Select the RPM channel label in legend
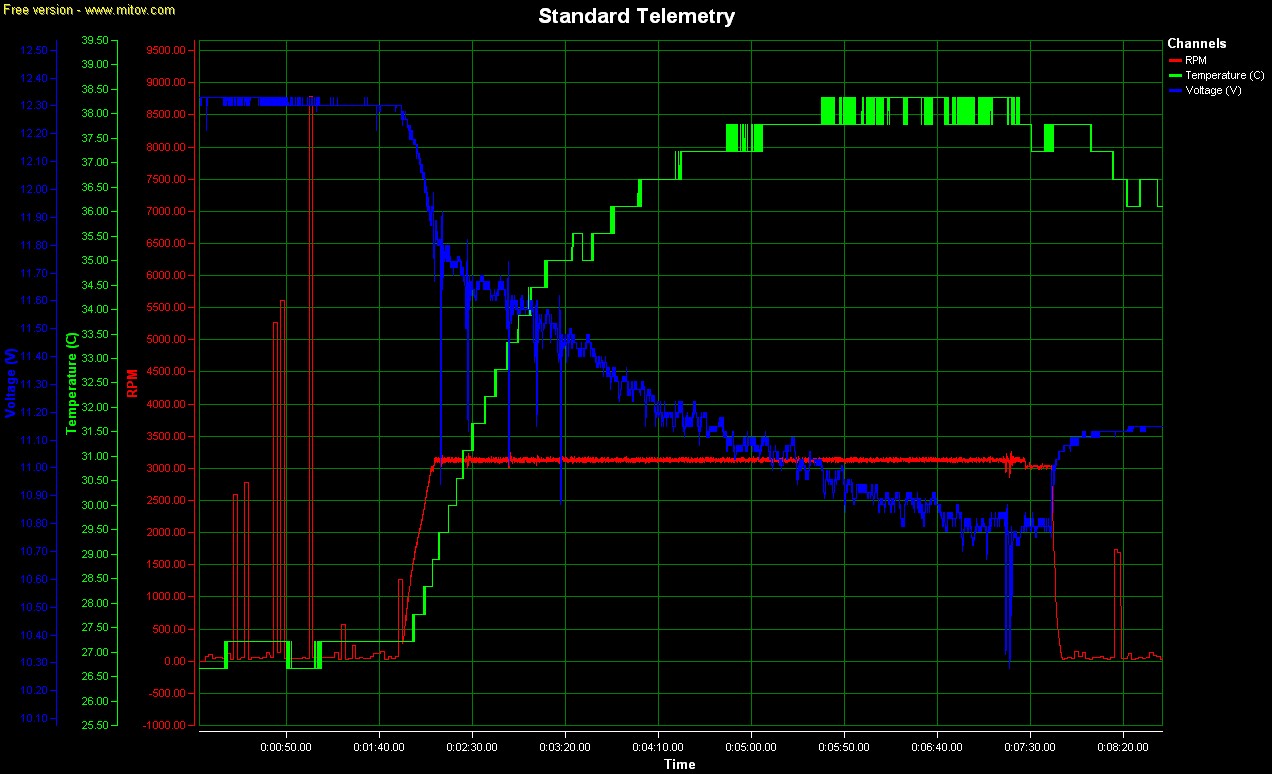The image size is (1272, 774). (x=1195, y=61)
